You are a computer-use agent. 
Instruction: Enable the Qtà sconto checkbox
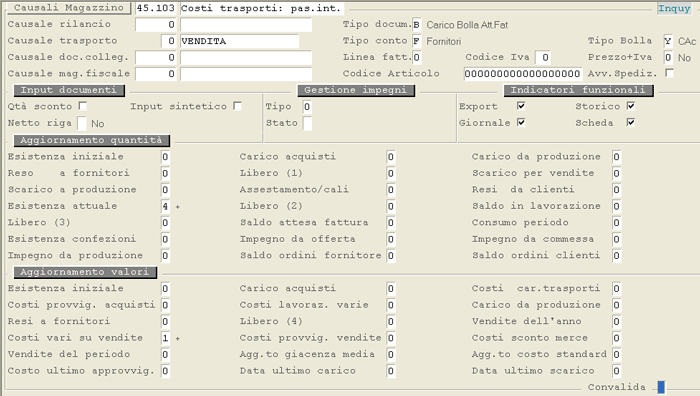[83, 106]
